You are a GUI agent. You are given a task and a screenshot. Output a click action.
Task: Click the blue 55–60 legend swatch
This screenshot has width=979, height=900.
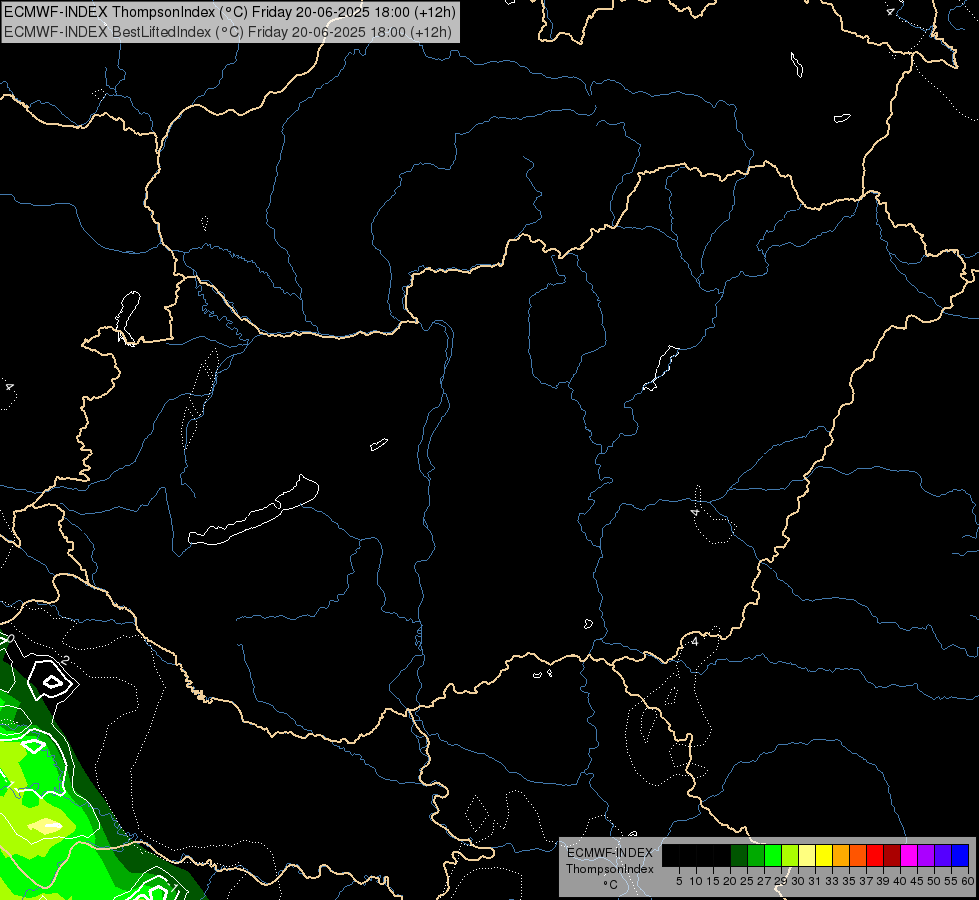click(960, 856)
